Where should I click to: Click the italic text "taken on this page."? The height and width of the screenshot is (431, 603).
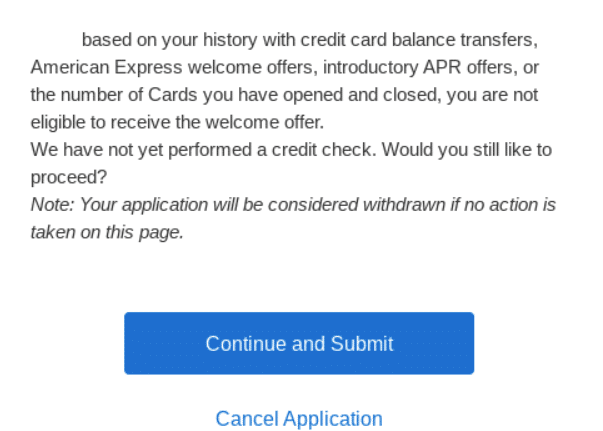[x=107, y=233]
